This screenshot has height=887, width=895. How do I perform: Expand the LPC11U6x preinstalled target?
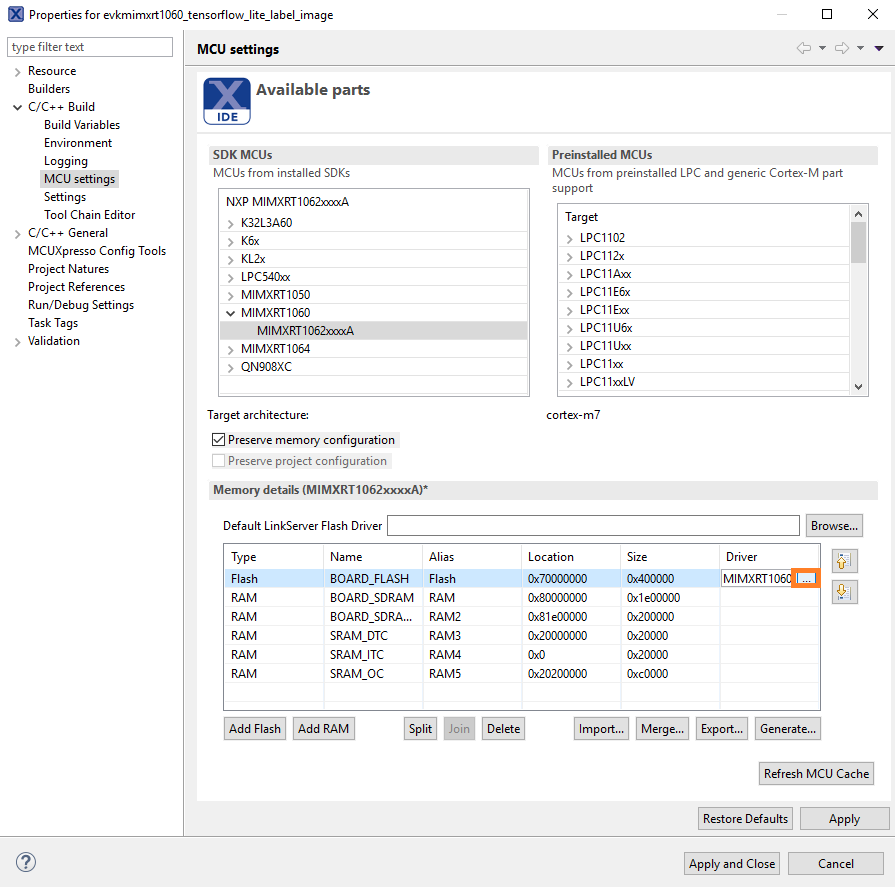point(569,328)
